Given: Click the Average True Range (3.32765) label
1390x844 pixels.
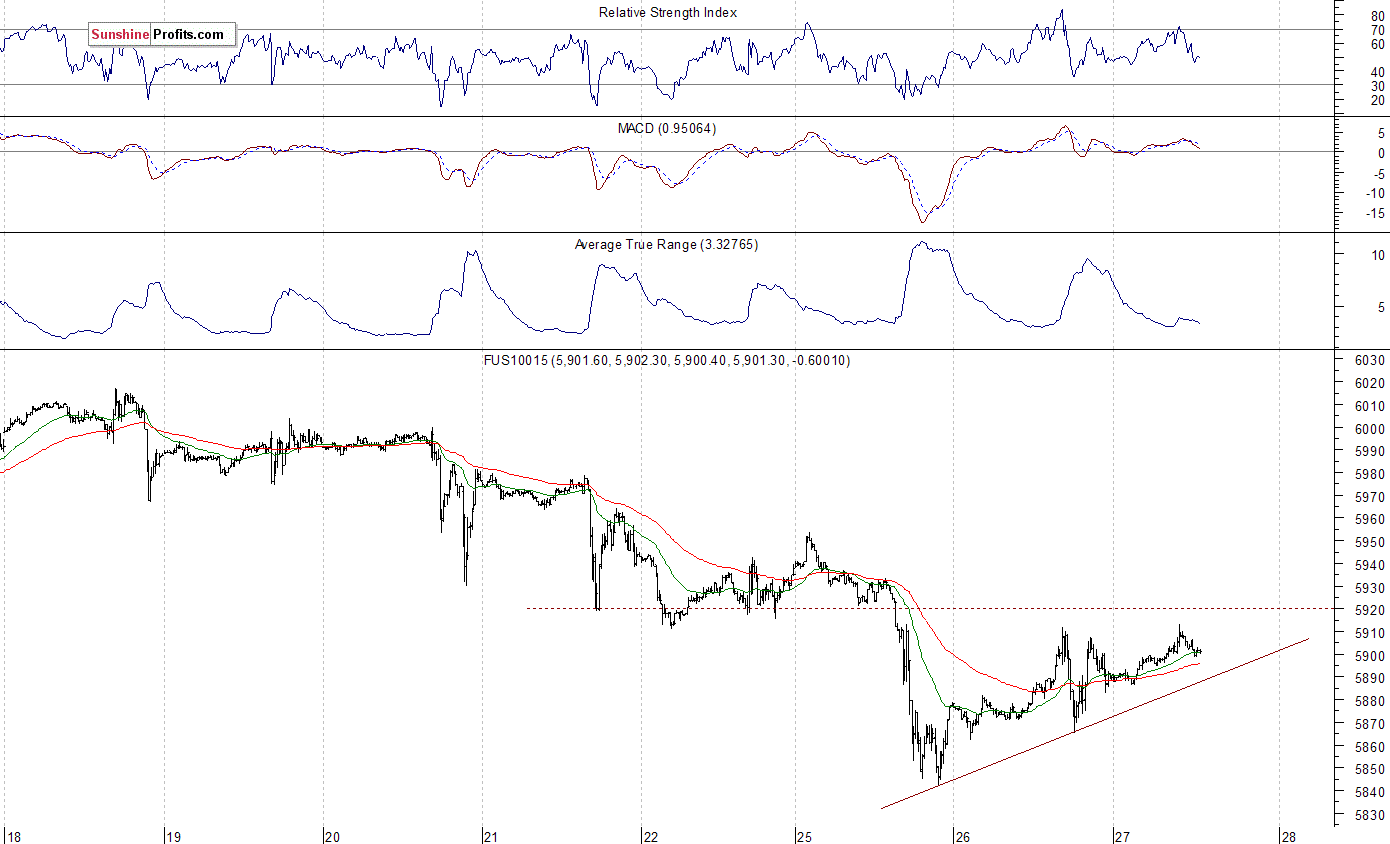Looking at the screenshot, I should [x=666, y=244].
